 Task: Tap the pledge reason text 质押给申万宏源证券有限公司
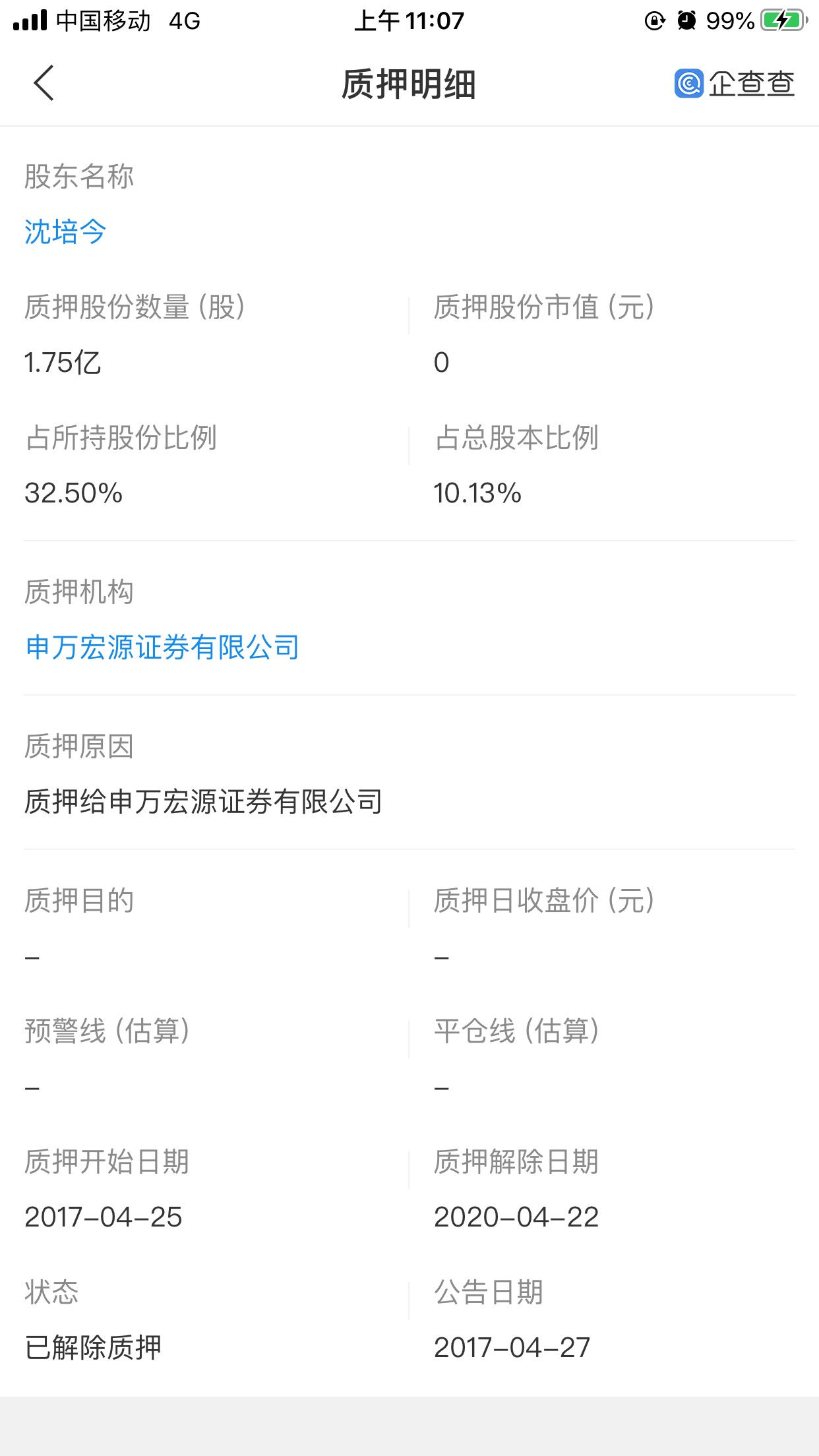point(203,802)
